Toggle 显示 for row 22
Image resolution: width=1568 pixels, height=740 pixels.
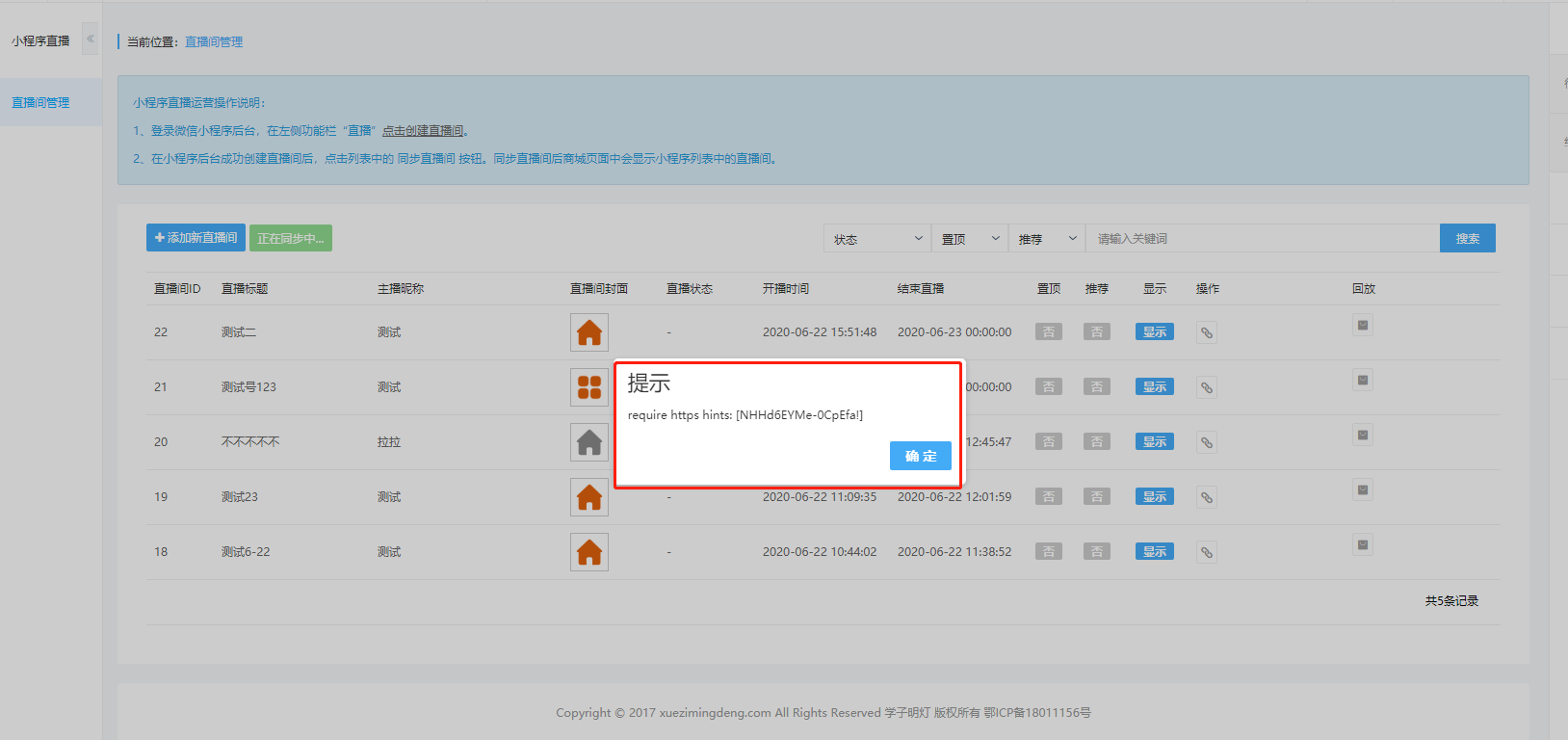point(1155,331)
